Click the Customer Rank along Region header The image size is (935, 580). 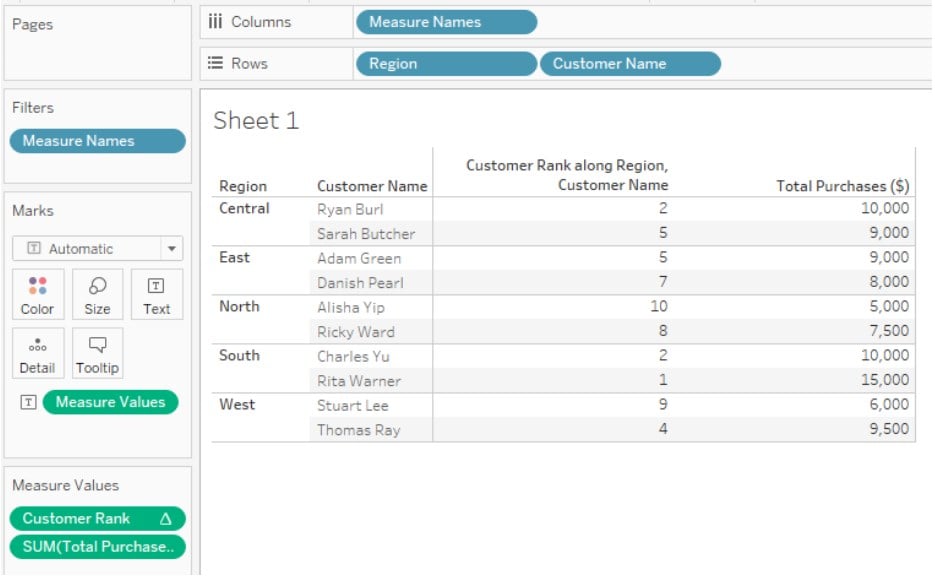click(x=566, y=175)
